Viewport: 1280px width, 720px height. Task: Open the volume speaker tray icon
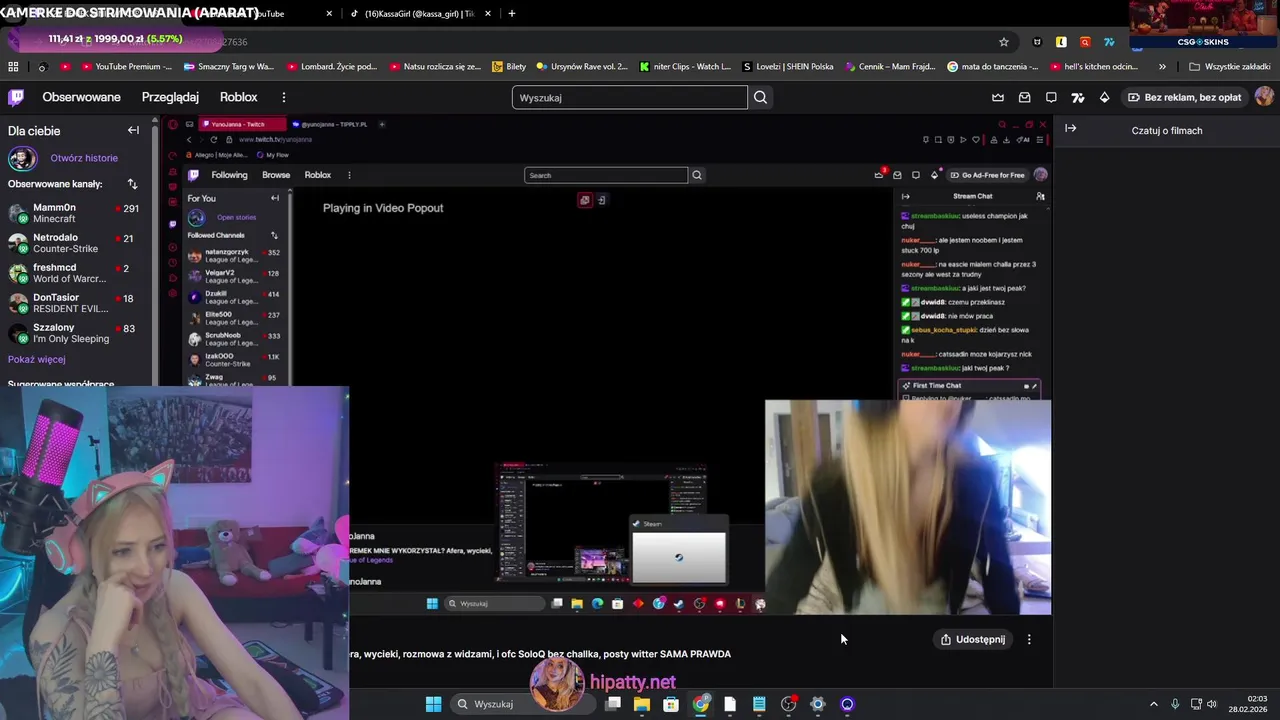click(x=1212, y=704)
